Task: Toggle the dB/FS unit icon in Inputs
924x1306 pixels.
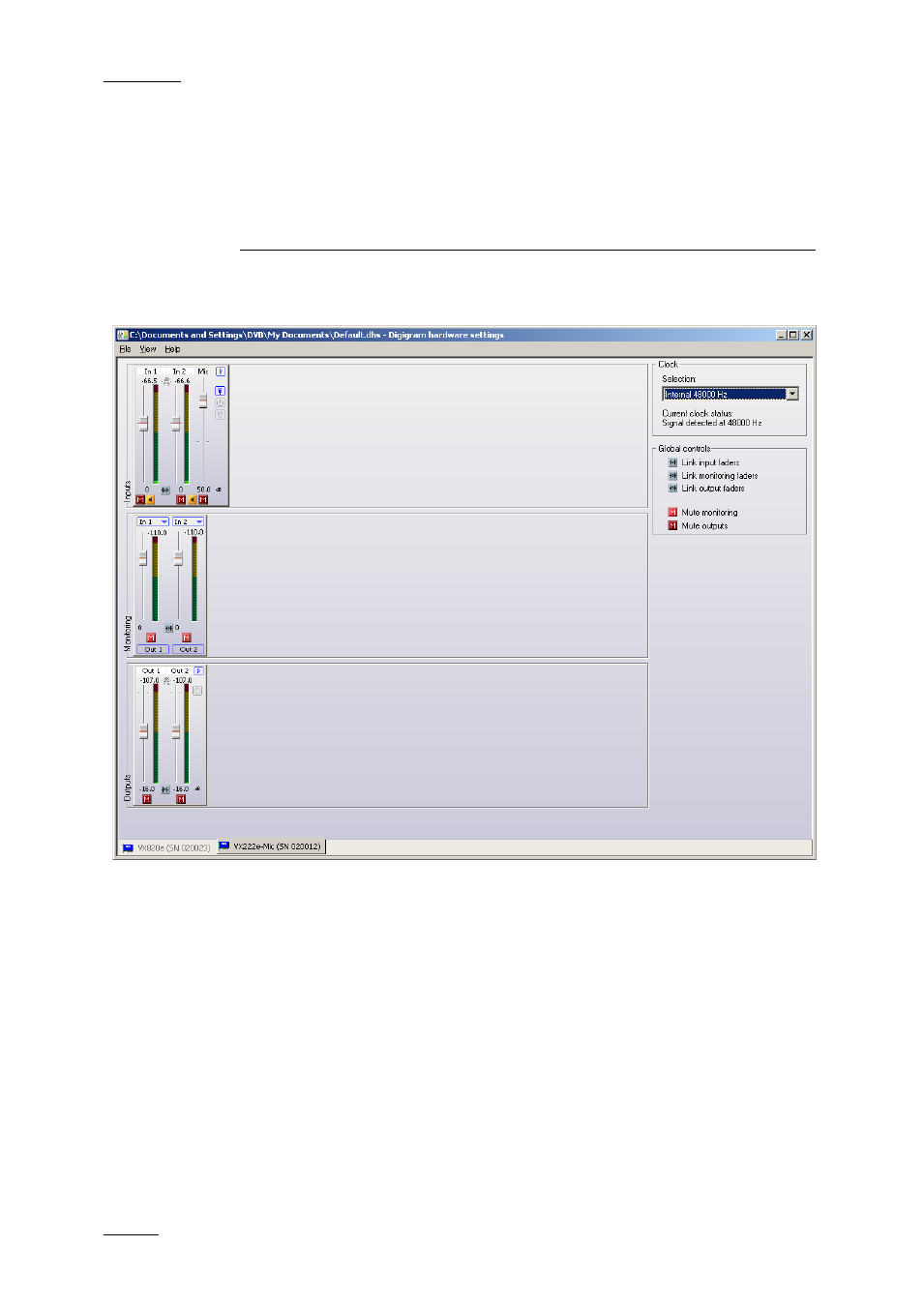Action: click(x=166, y=381)
